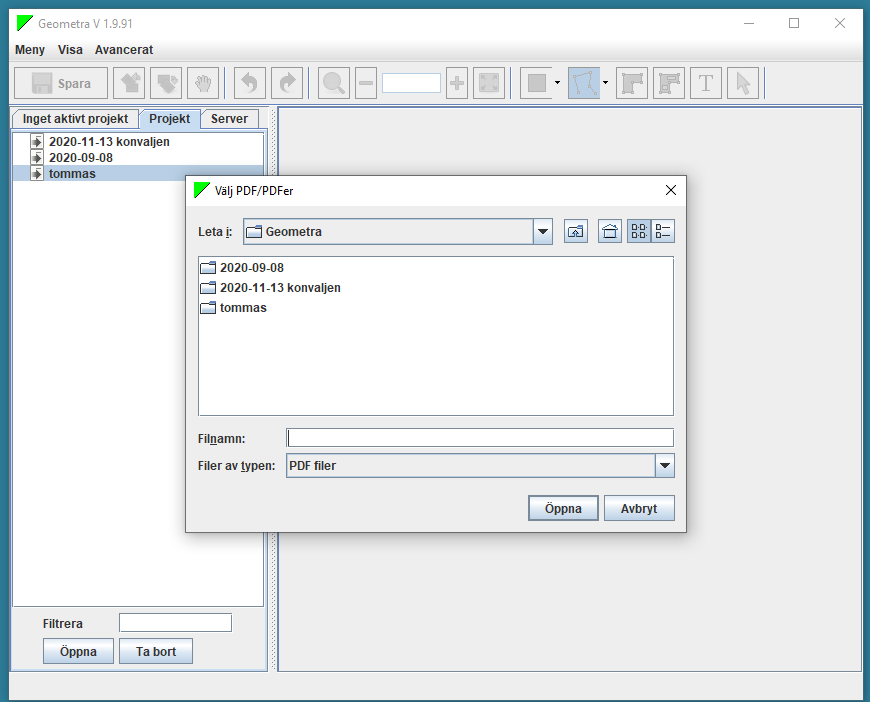Viewport: 870px width, 702px height.
Task: Toggle the details view icon in dialog
Action: 663,231
